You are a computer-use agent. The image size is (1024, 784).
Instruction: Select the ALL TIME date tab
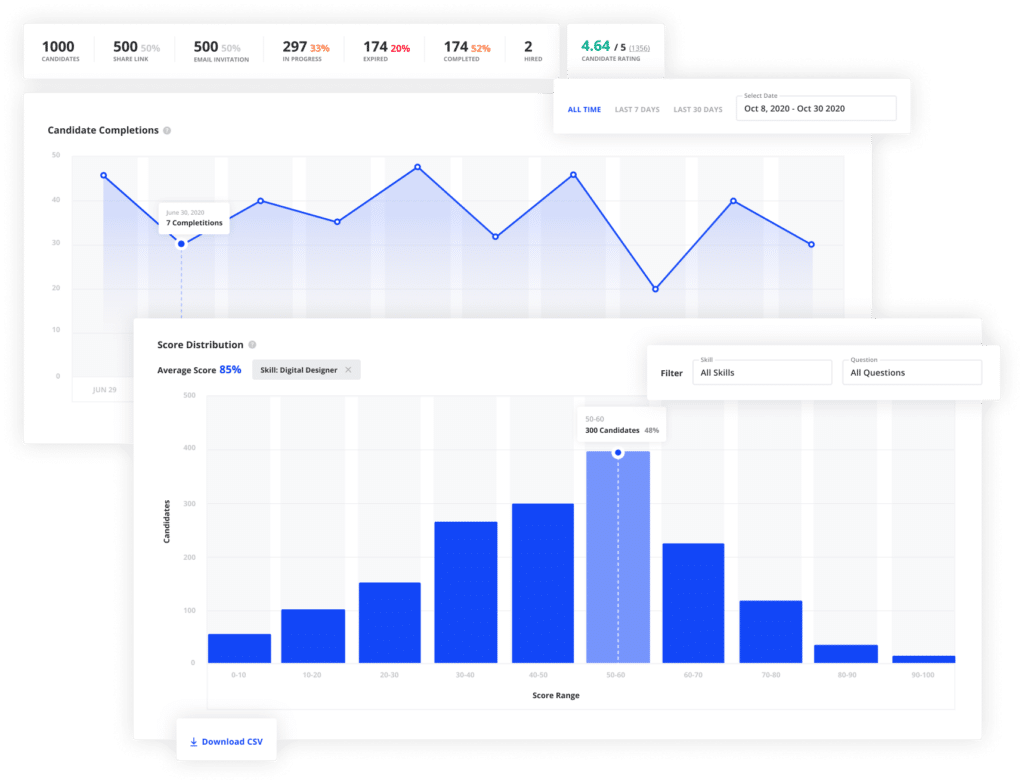pos(584,109)
